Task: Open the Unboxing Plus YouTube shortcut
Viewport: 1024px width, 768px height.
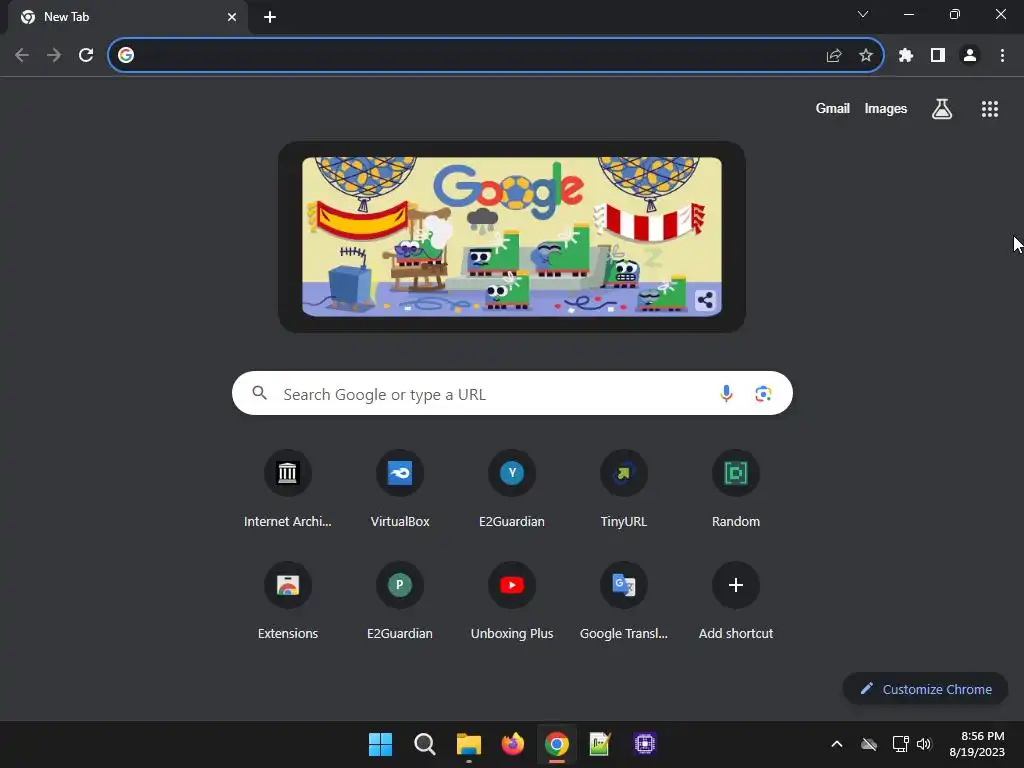Action: pyautogui.click(x=512, y=599)
